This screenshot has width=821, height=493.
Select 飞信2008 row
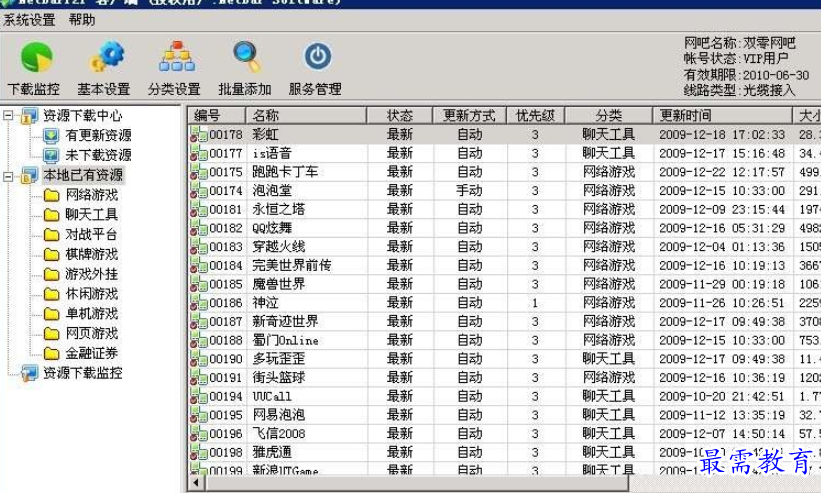point(505,433)
